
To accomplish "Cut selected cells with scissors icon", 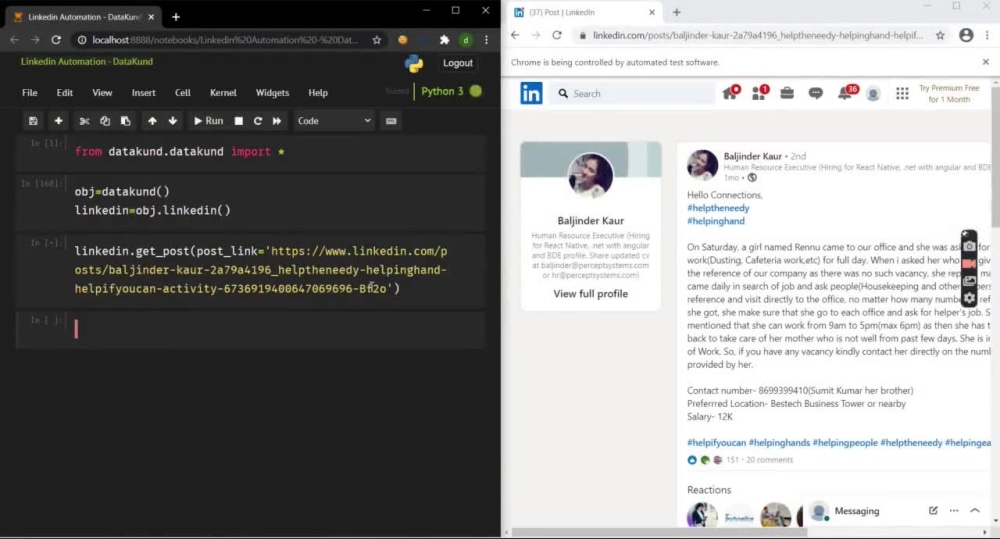I will (x=84, y=121).
